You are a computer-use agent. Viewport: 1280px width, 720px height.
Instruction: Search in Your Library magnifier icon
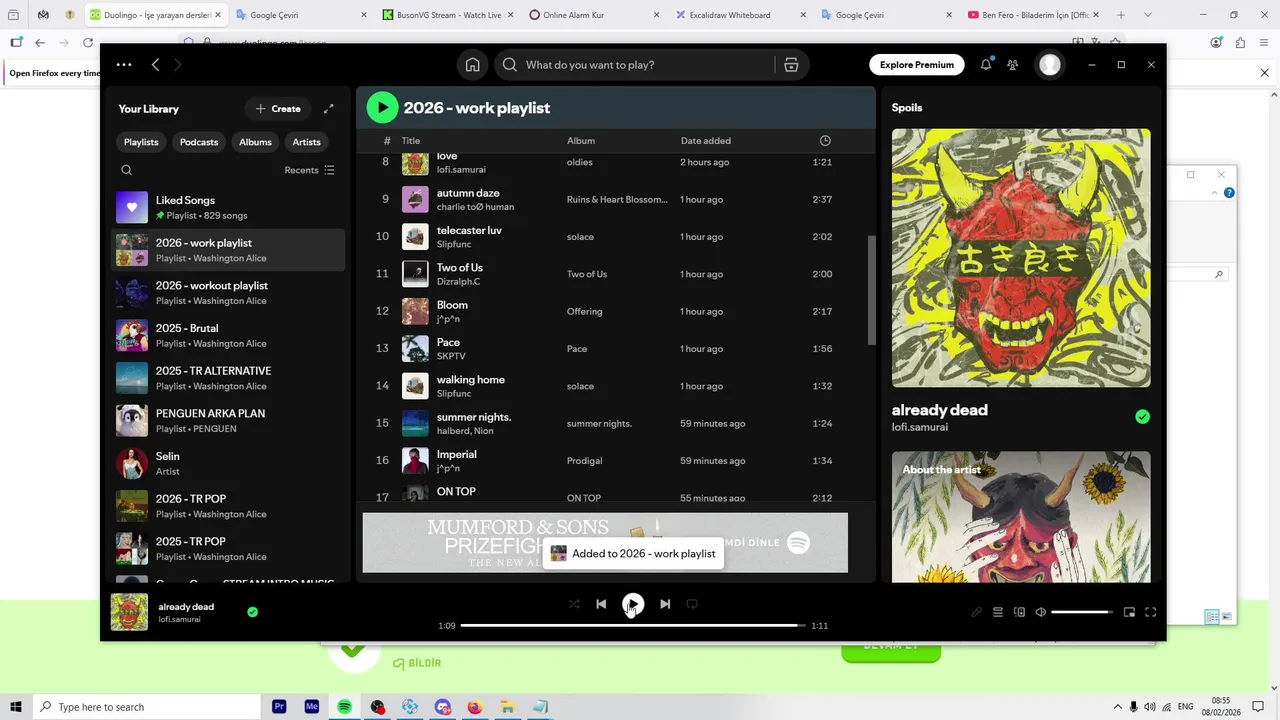coord(127,170)
